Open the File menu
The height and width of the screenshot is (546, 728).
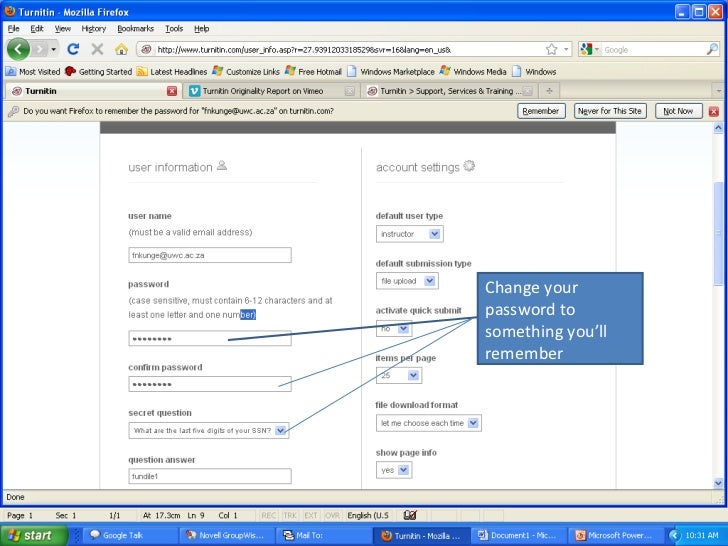coord(13,28)
